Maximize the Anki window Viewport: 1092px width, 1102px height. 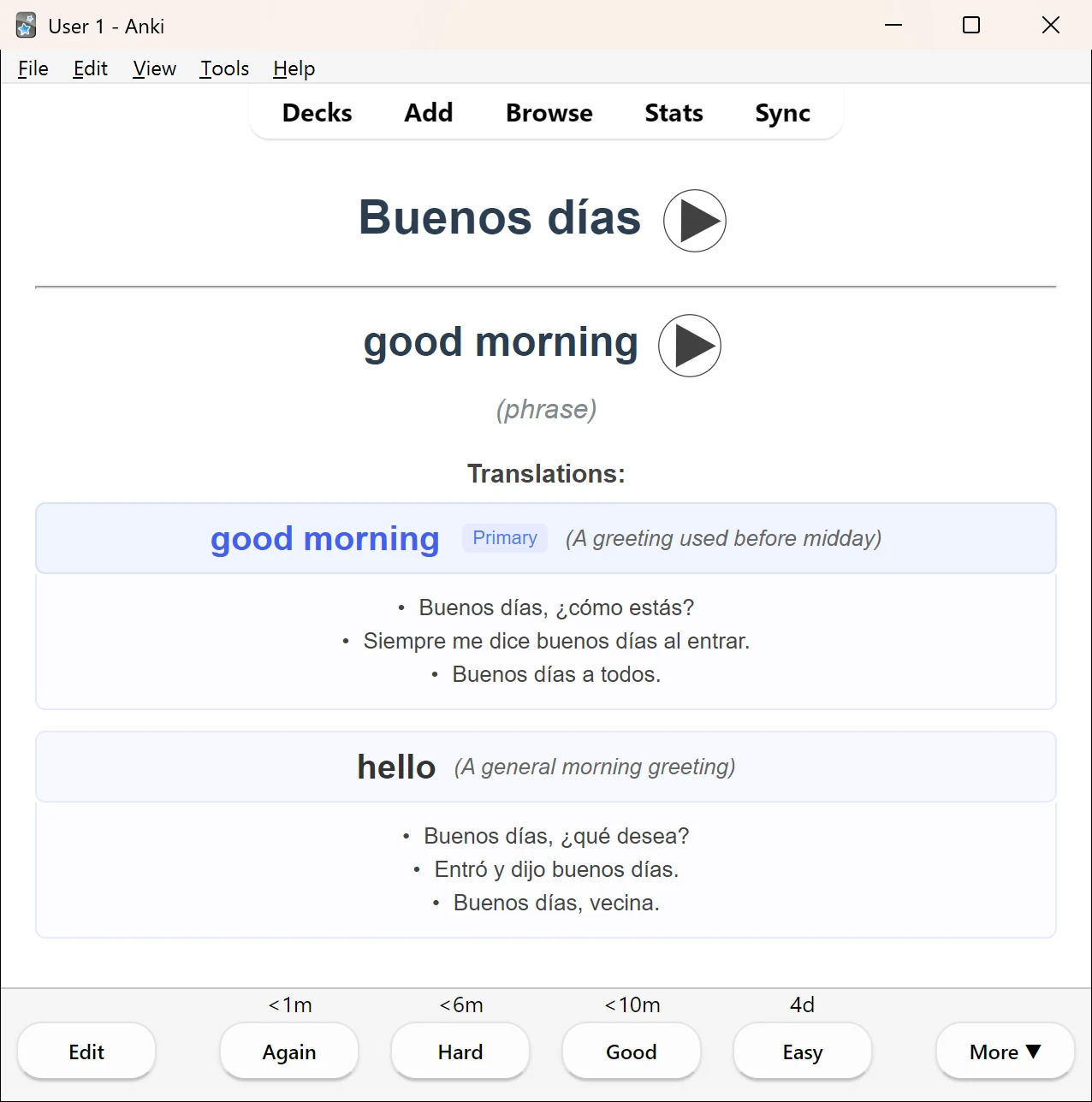click(x=971, y=26)
